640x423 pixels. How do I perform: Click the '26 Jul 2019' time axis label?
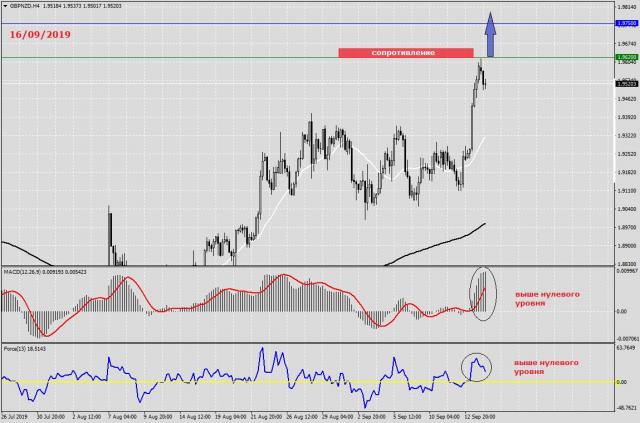point(14,415)
